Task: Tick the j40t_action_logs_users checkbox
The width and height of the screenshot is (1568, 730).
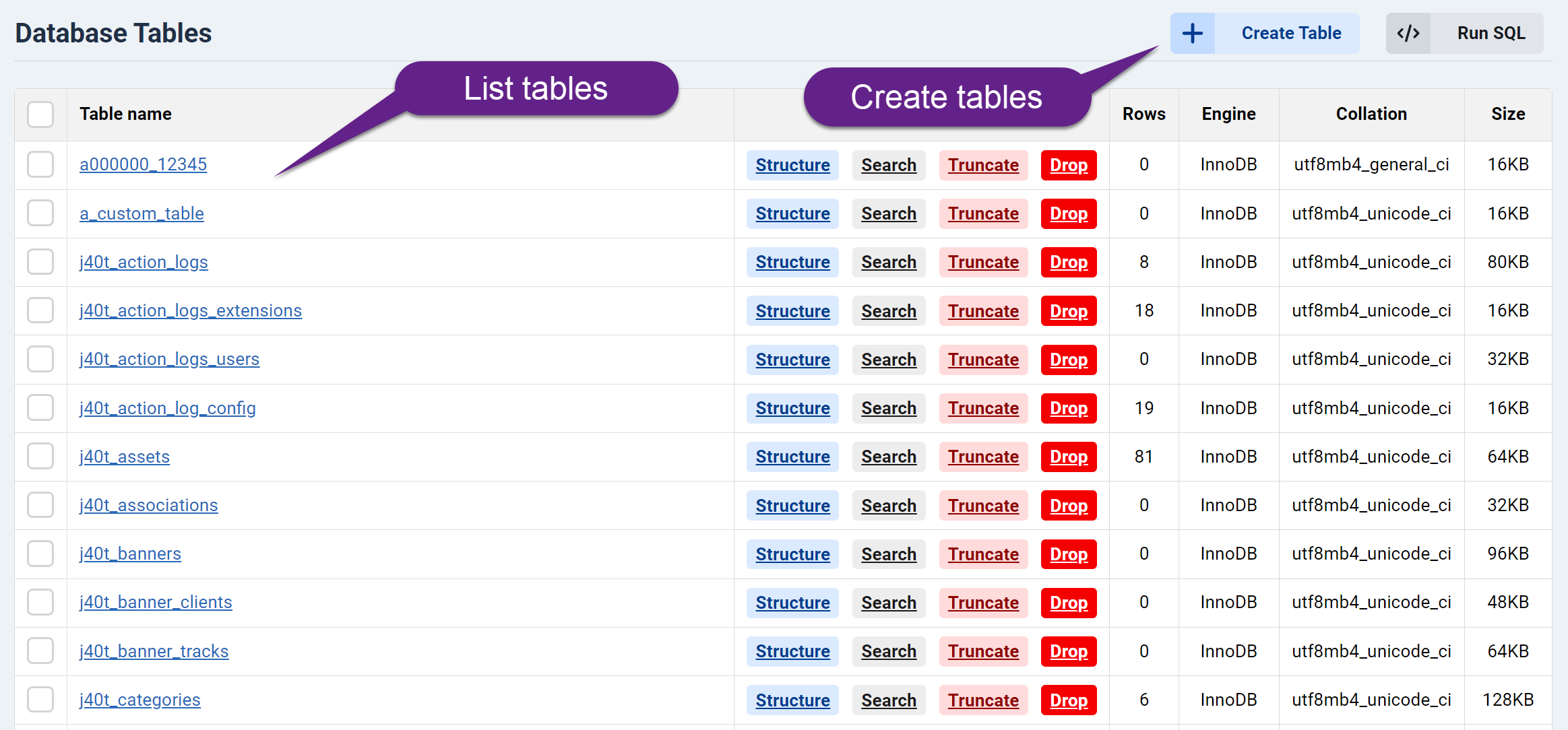Action: [40, 359]
